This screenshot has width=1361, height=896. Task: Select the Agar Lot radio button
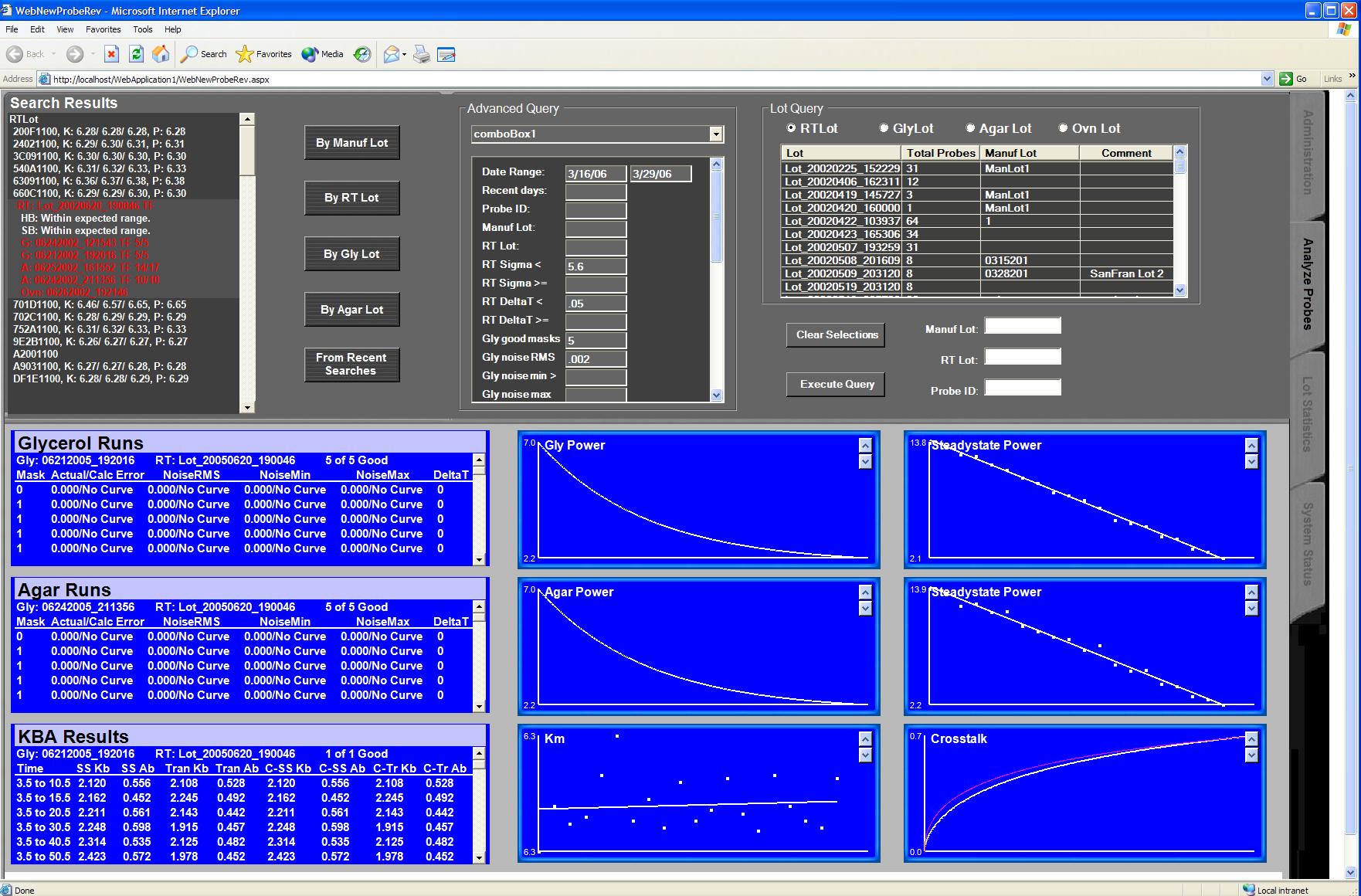point(971,128)
